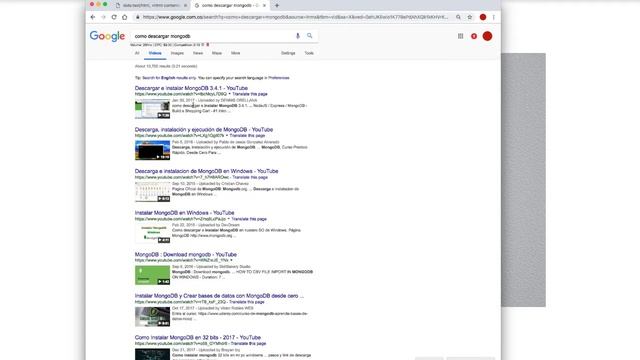Image resolution: width=640 pixels, height=360 pixels.
Task: Click the browser forward arrow
Action: 103,17
